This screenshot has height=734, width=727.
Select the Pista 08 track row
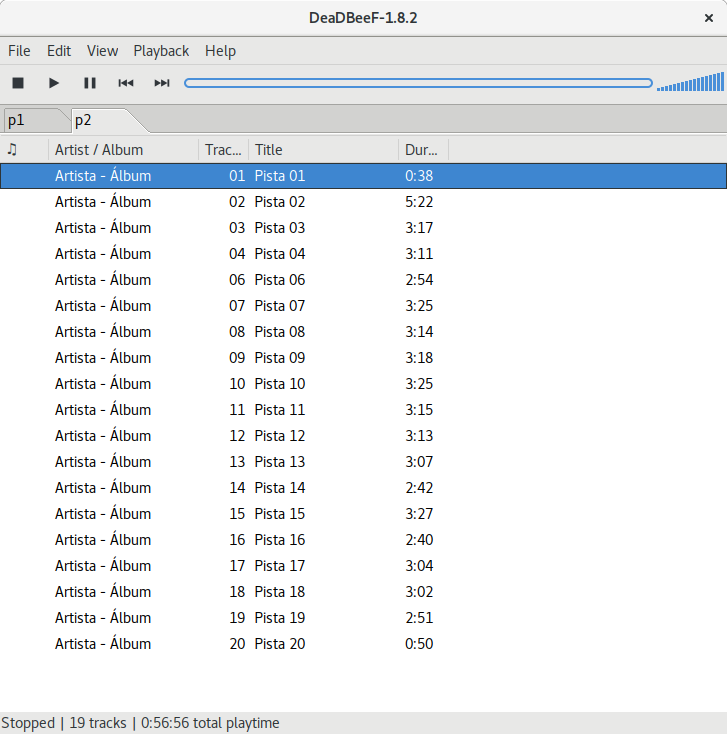(363, 332)
